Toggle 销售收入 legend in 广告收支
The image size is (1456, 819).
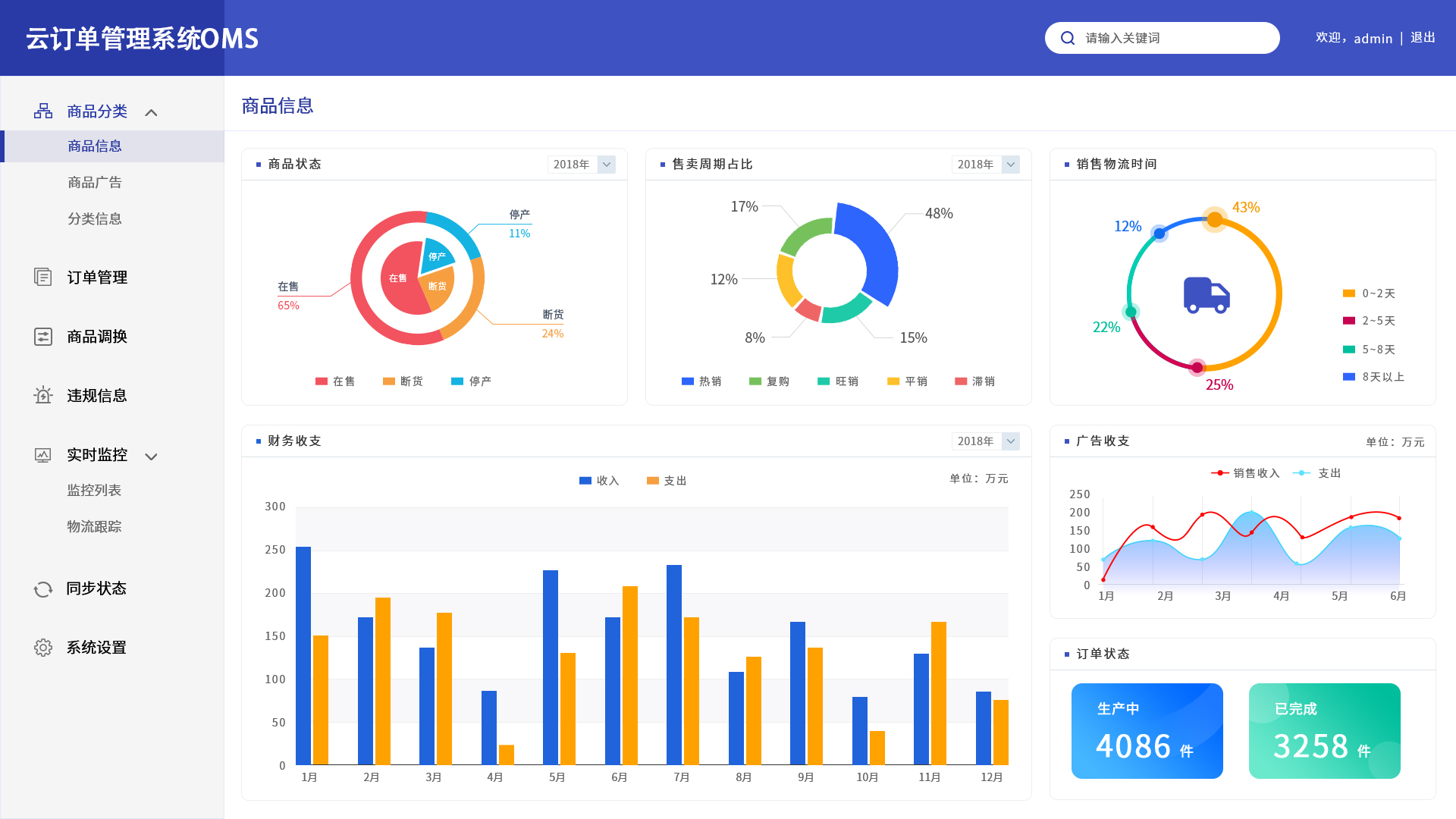coord(1245,473)
